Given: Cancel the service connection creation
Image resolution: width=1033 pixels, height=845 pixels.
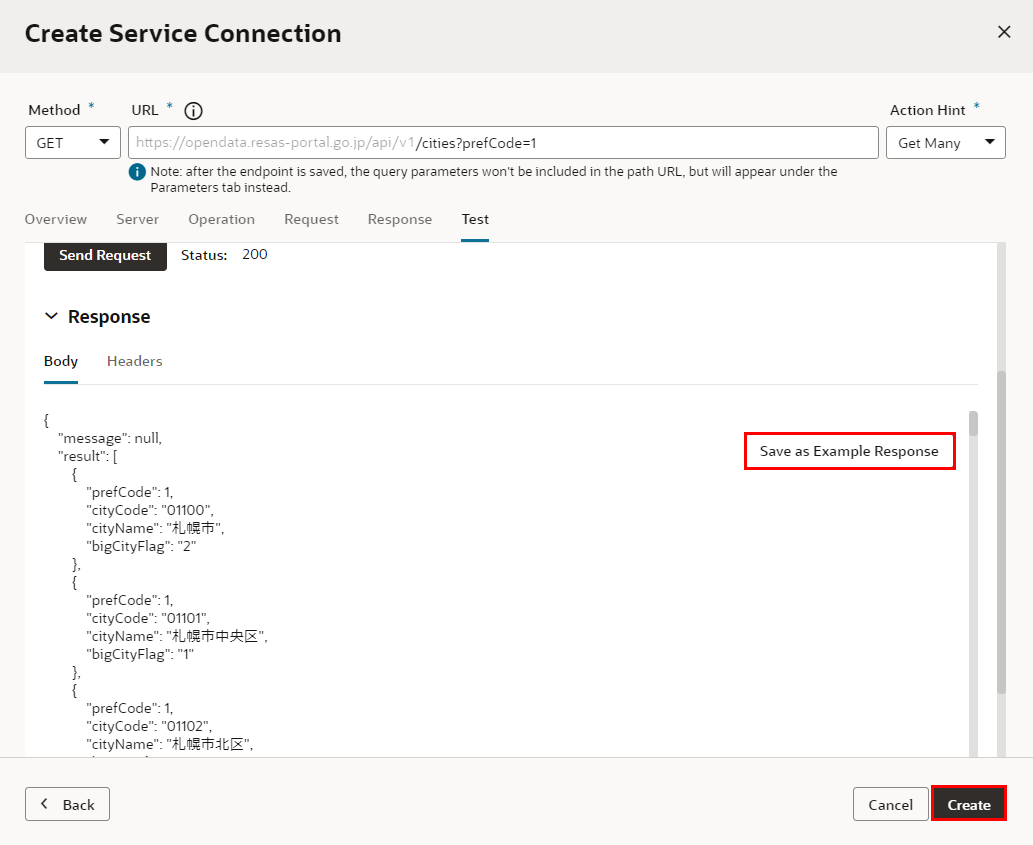Looking at the screenshot, I should click(x=890, y=804).
